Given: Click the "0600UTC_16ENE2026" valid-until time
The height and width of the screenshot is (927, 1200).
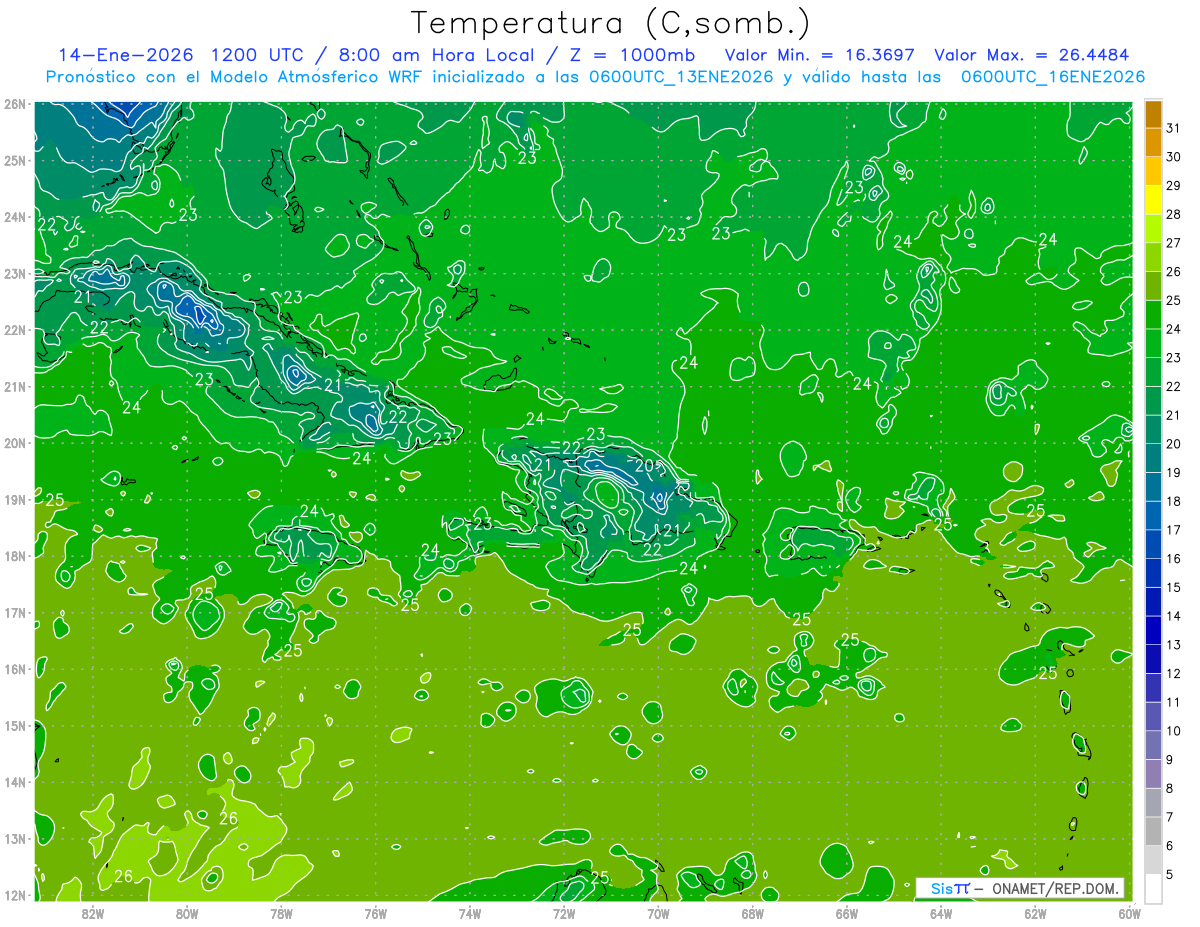Looking at the screenshot, I should click(x=1053, y=76).
